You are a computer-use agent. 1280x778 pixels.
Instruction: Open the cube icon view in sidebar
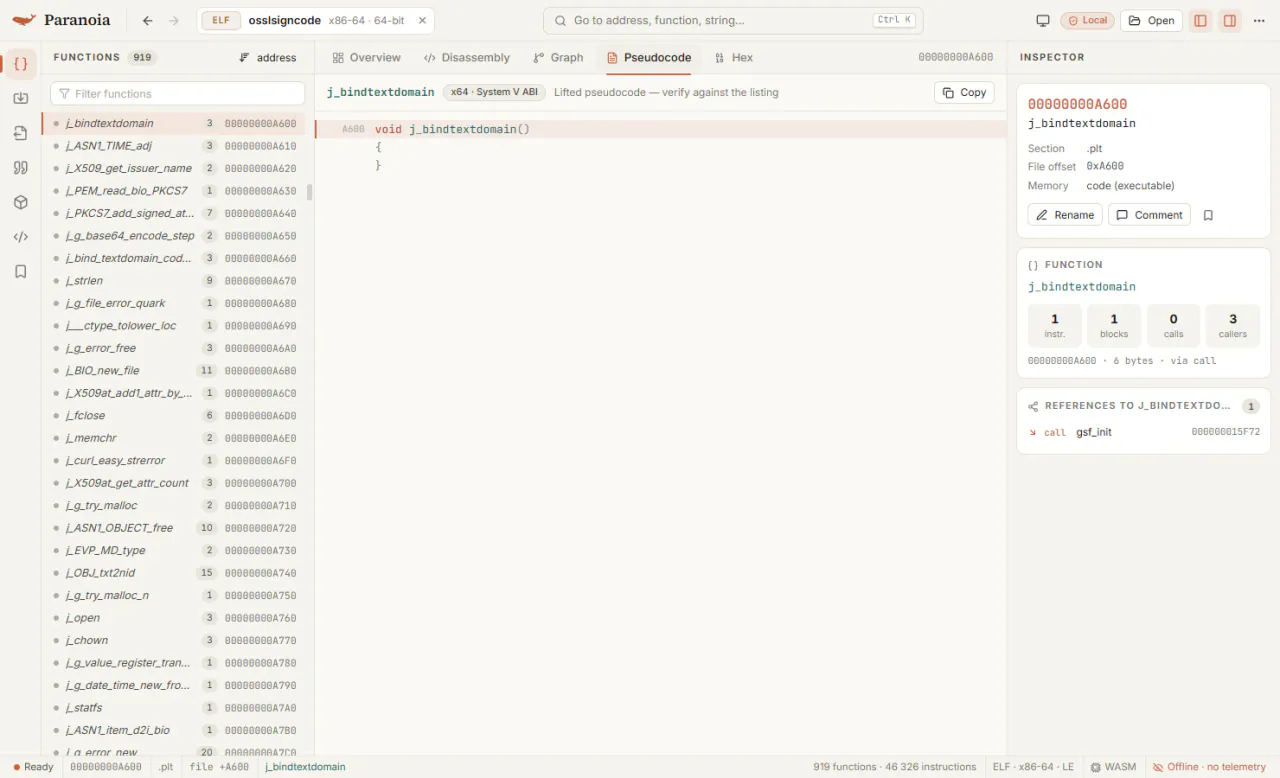click(x=20, y=202)
